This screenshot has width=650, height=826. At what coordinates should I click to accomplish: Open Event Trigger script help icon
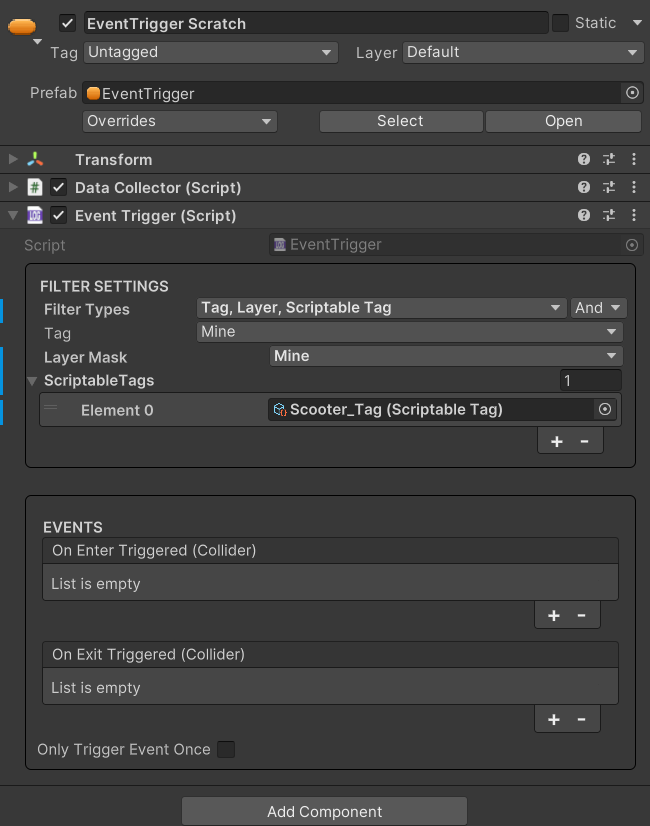click(584, 215)
